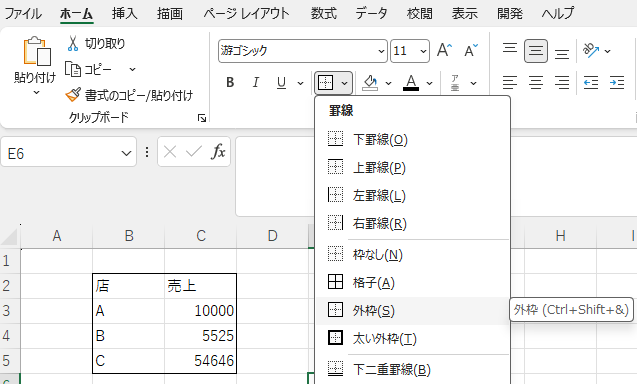This screenshot has height=384, width=637.
Task: Expand the underline style dropdown arrow
Action: click(x=300, y=83)
